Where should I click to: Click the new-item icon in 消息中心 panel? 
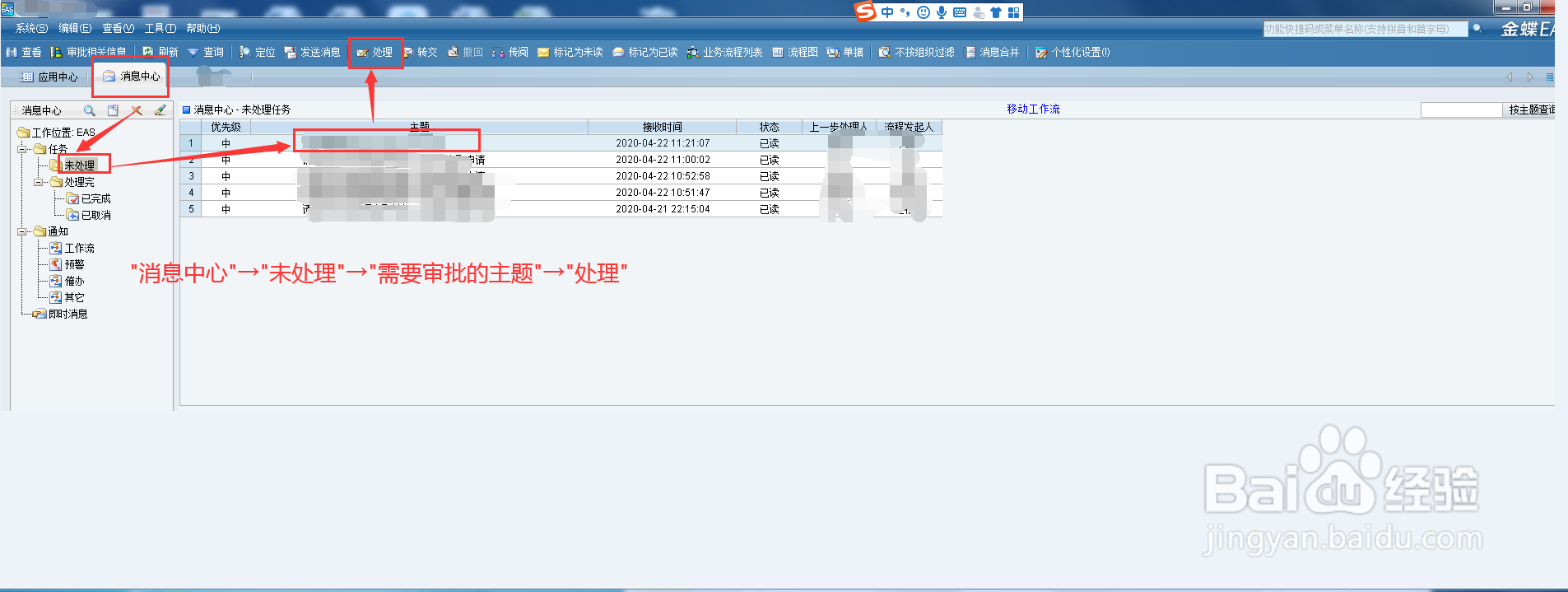tap(114, 110)
